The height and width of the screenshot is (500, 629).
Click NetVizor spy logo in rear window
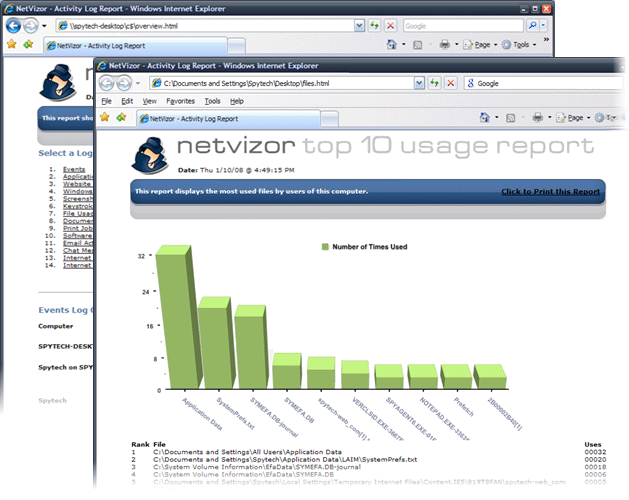pos(58,83)
